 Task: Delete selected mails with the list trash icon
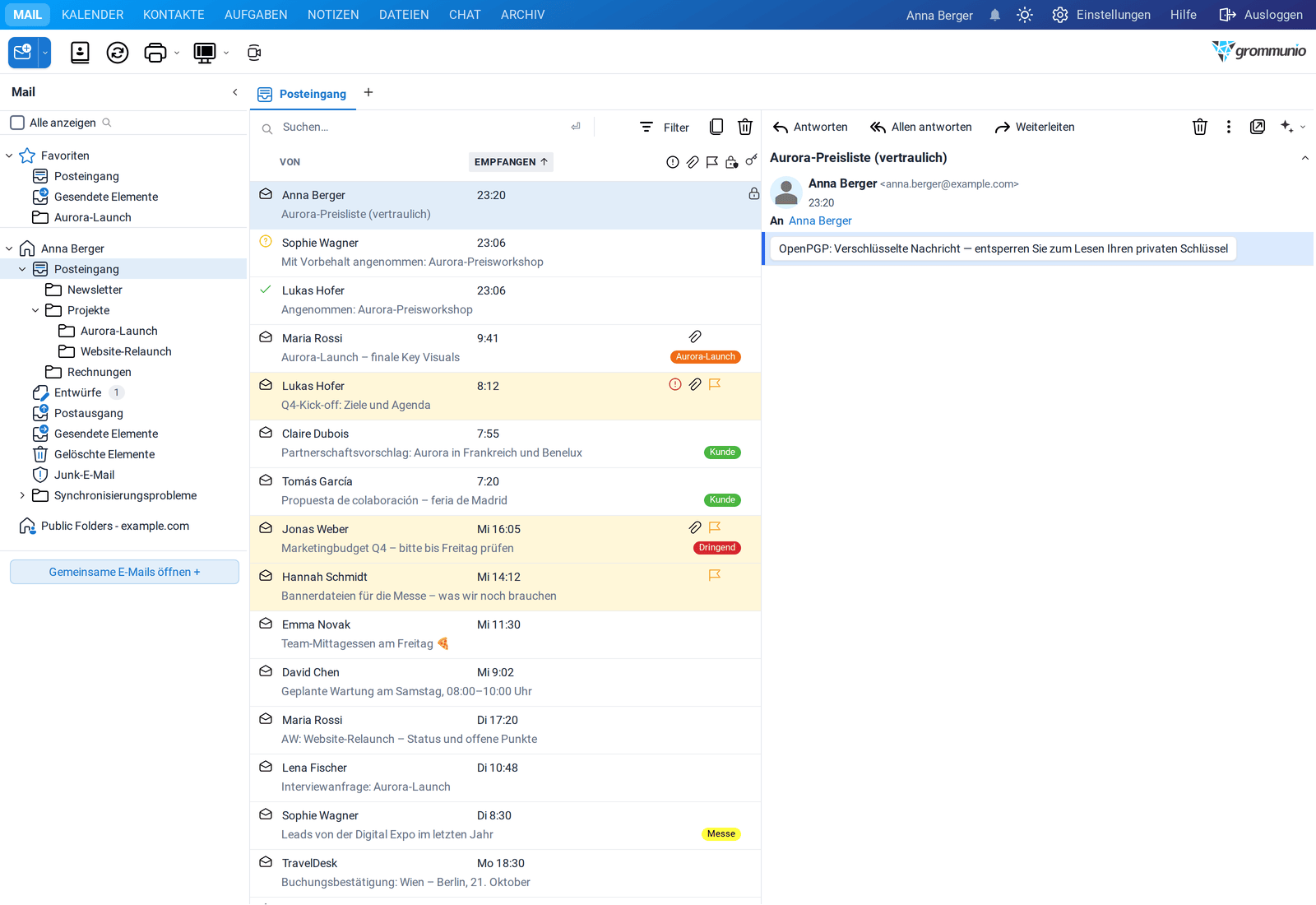point(745,127)
